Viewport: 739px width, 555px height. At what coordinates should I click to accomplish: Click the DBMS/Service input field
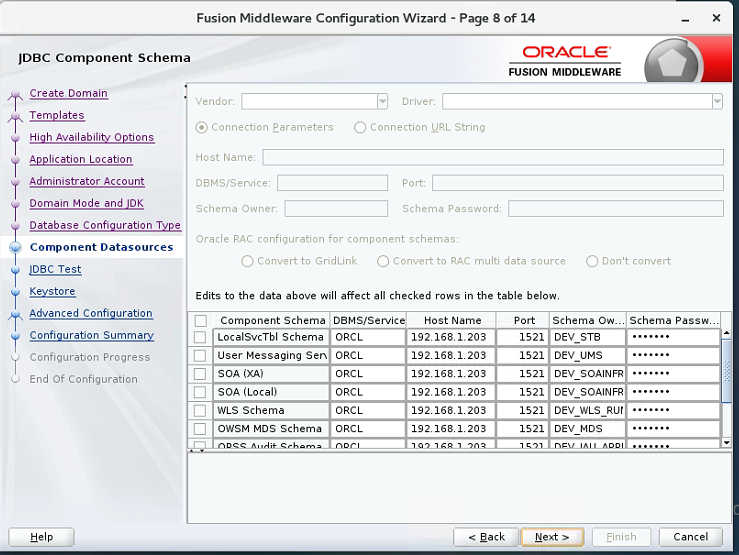(x=332, y=183)
